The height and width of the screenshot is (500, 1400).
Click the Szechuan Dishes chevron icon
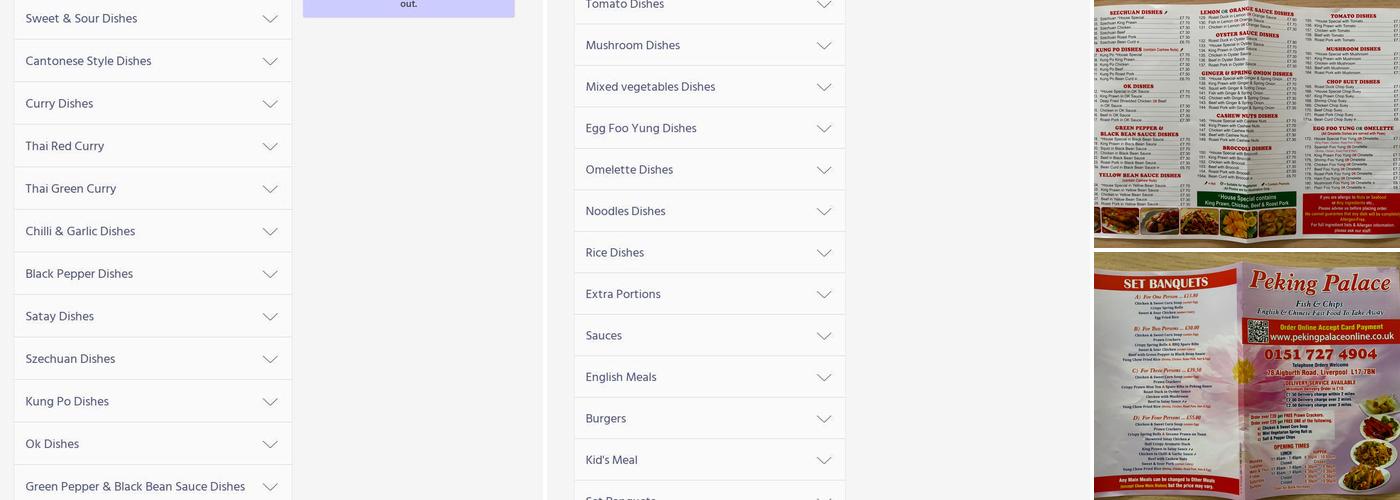click(270, 359)
